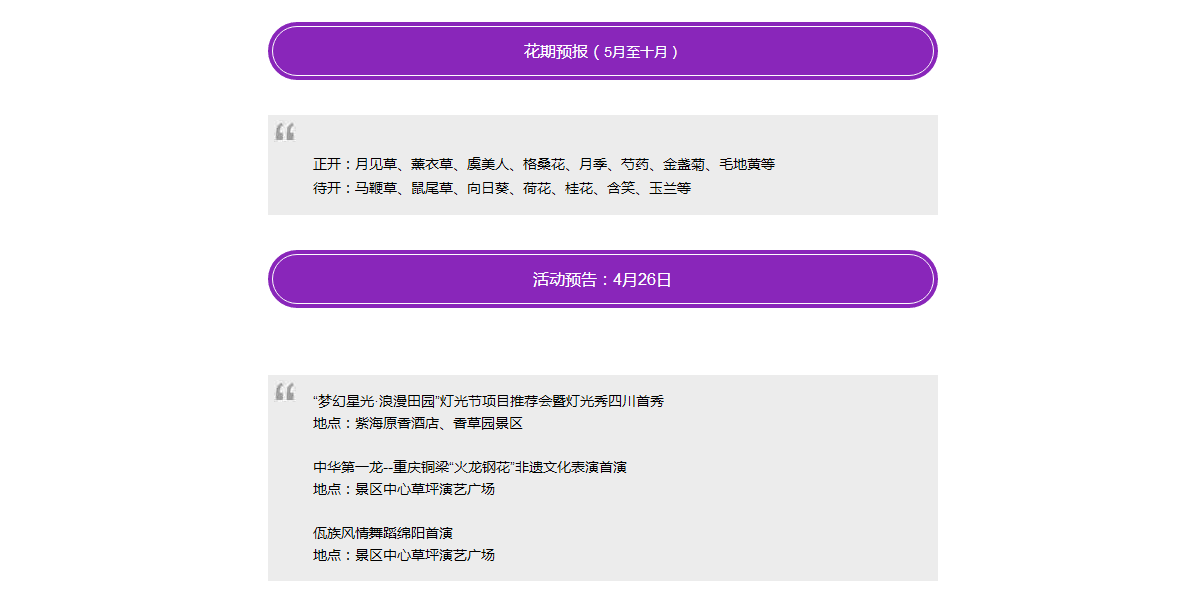Viewport: 1200px width, 592px height.
Task: Click the word 马鞭草 in upcoming list
Action: [x=376, y=188]
